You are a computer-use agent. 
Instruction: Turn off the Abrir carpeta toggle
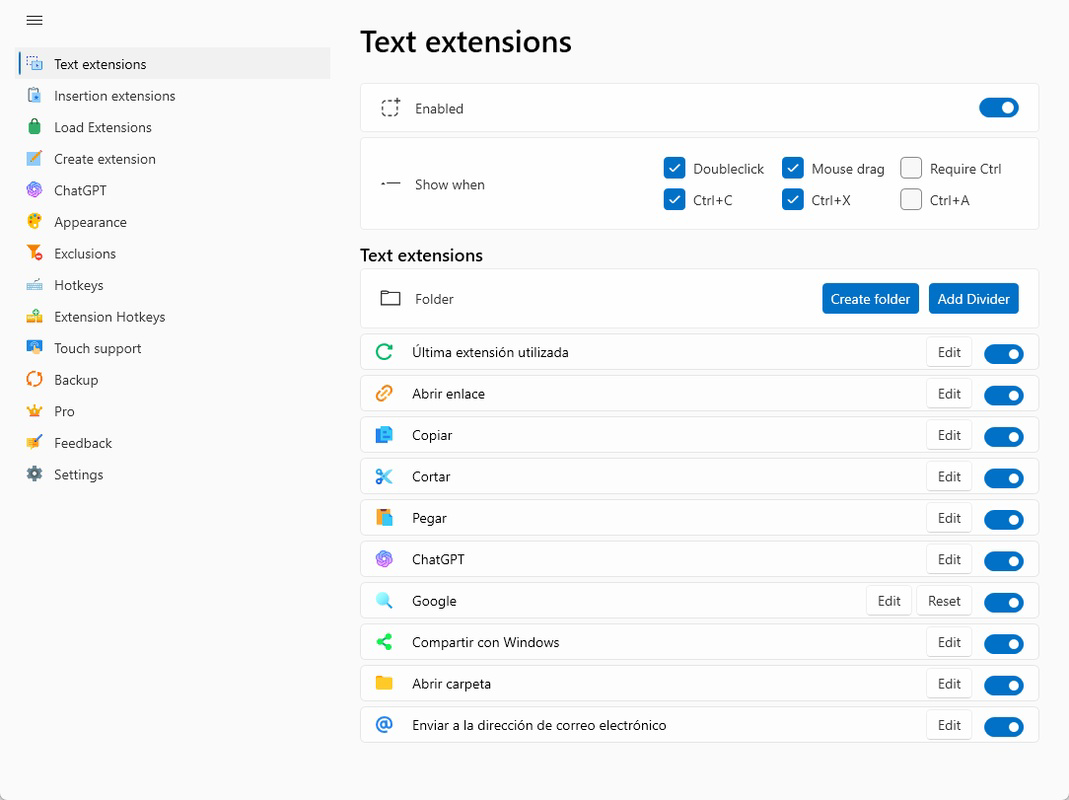pyautogui.click(x=1004, y=685)
